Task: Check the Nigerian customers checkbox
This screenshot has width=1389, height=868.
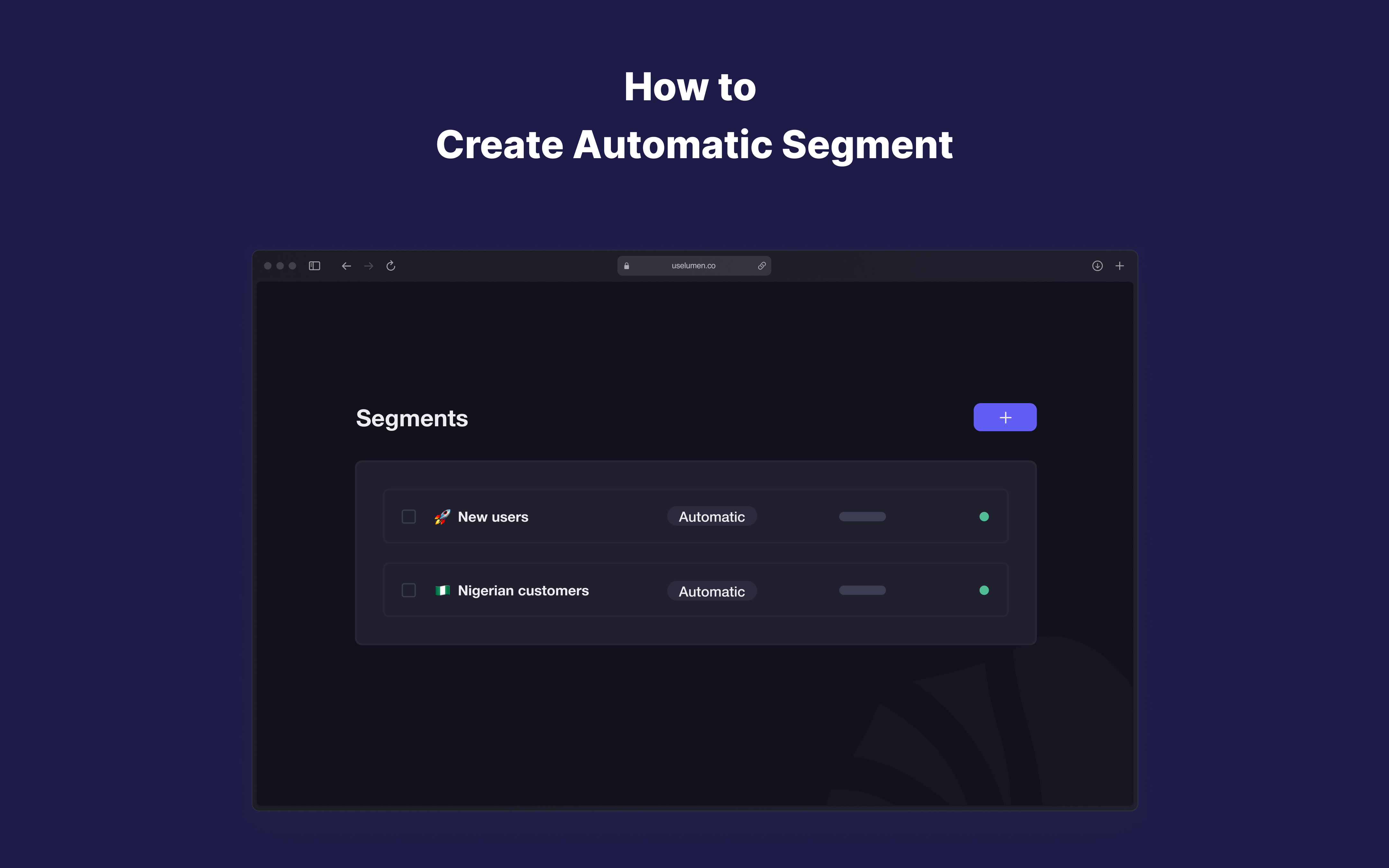Action: pyautogui.click(x=409, y=590)
